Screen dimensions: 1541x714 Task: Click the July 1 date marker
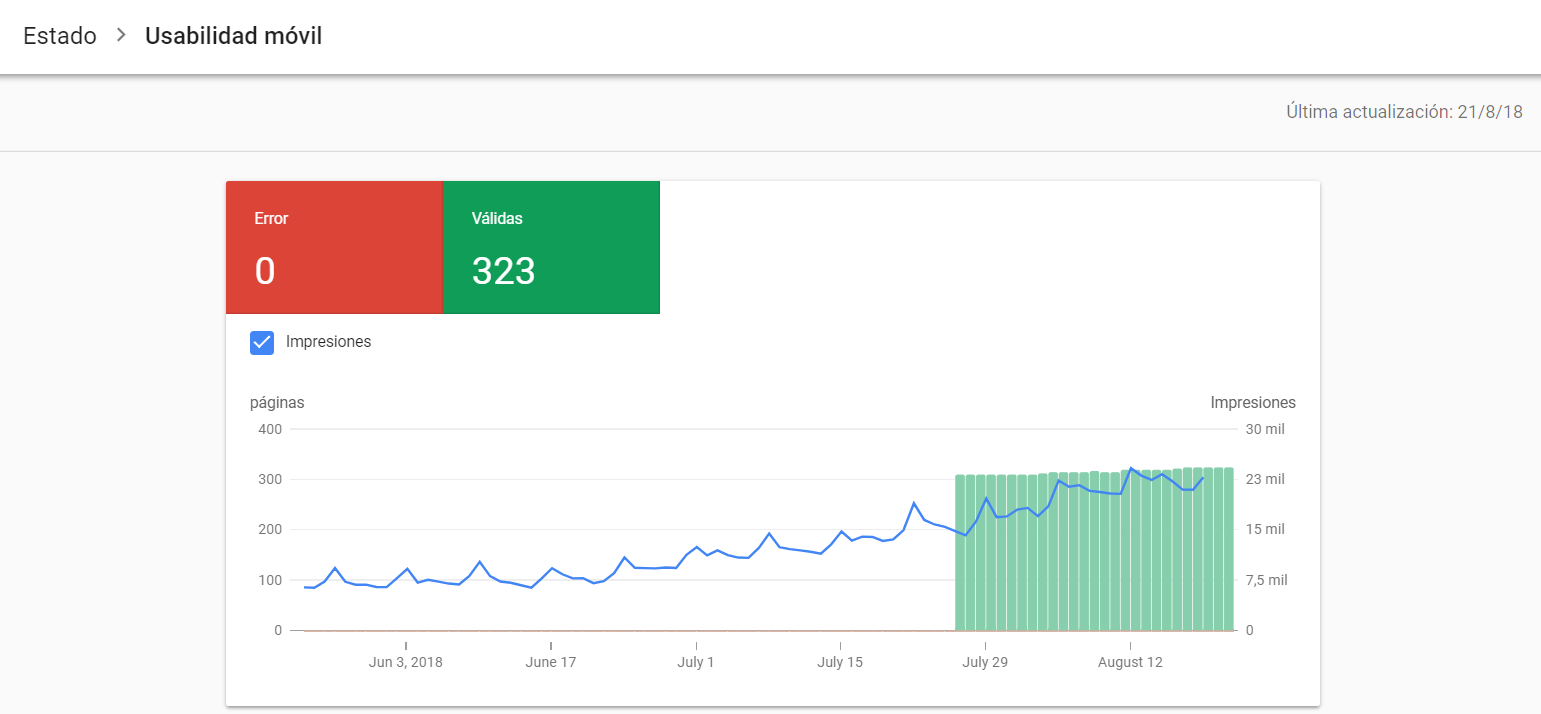(696, 662)
